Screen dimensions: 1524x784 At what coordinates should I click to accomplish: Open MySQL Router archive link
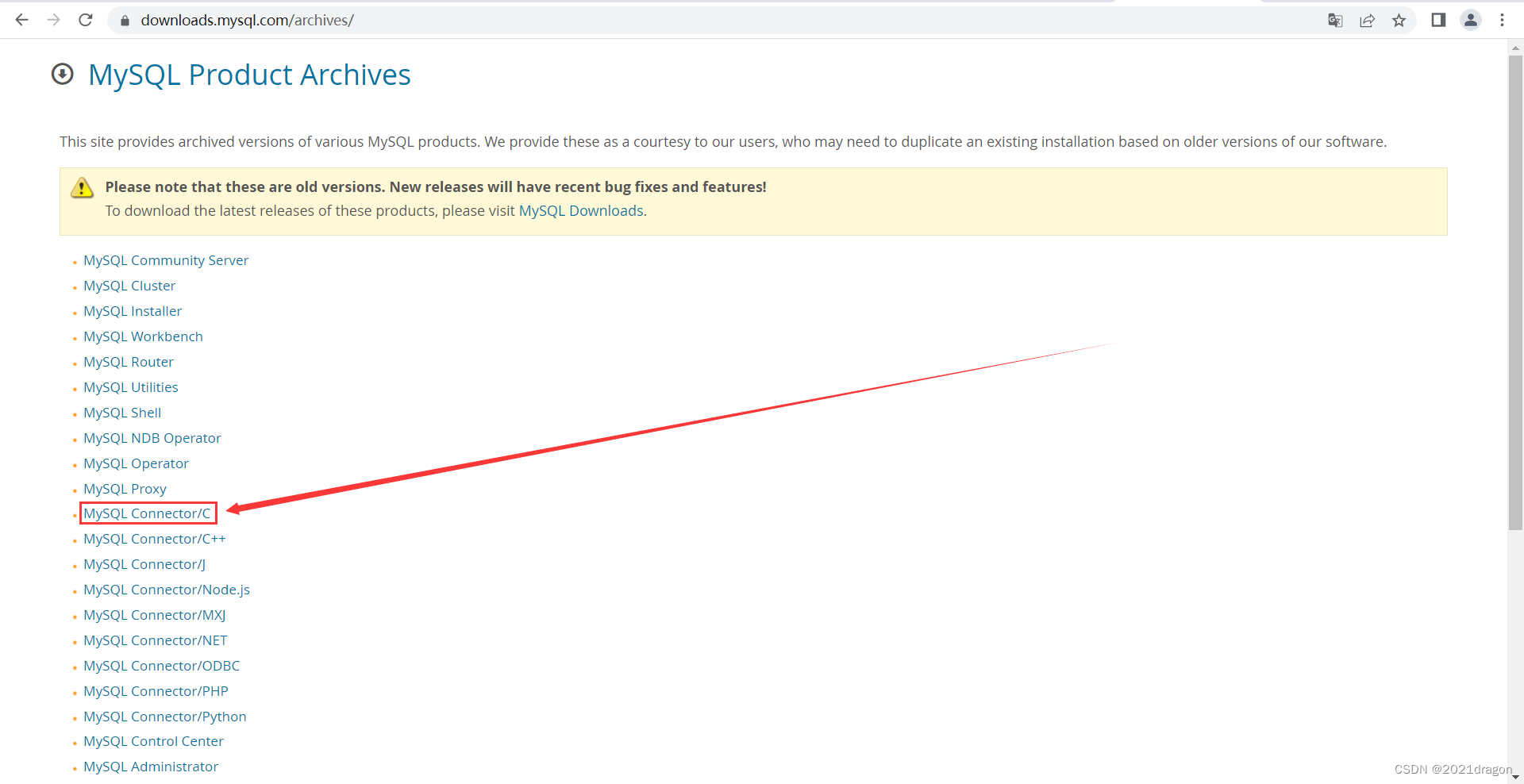(x=129, y=362)
